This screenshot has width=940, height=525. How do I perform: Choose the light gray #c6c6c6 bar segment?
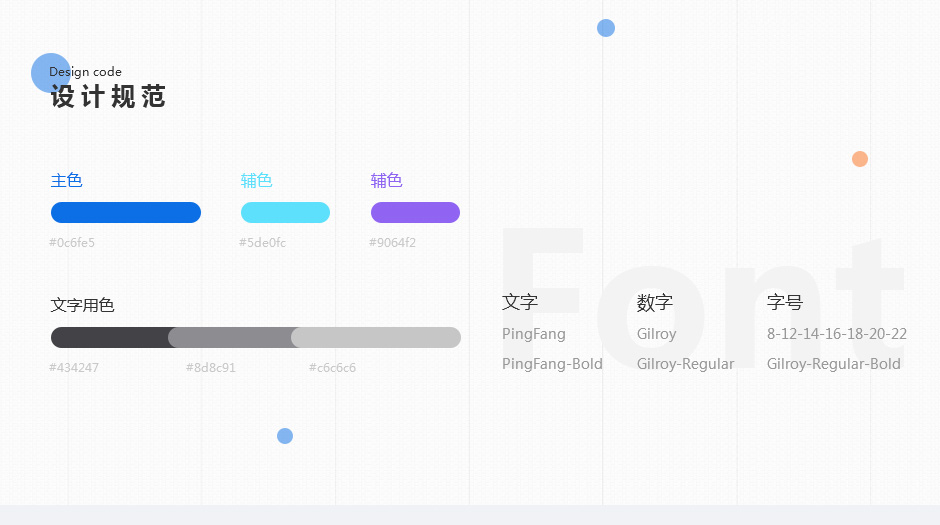pos(376,337)
